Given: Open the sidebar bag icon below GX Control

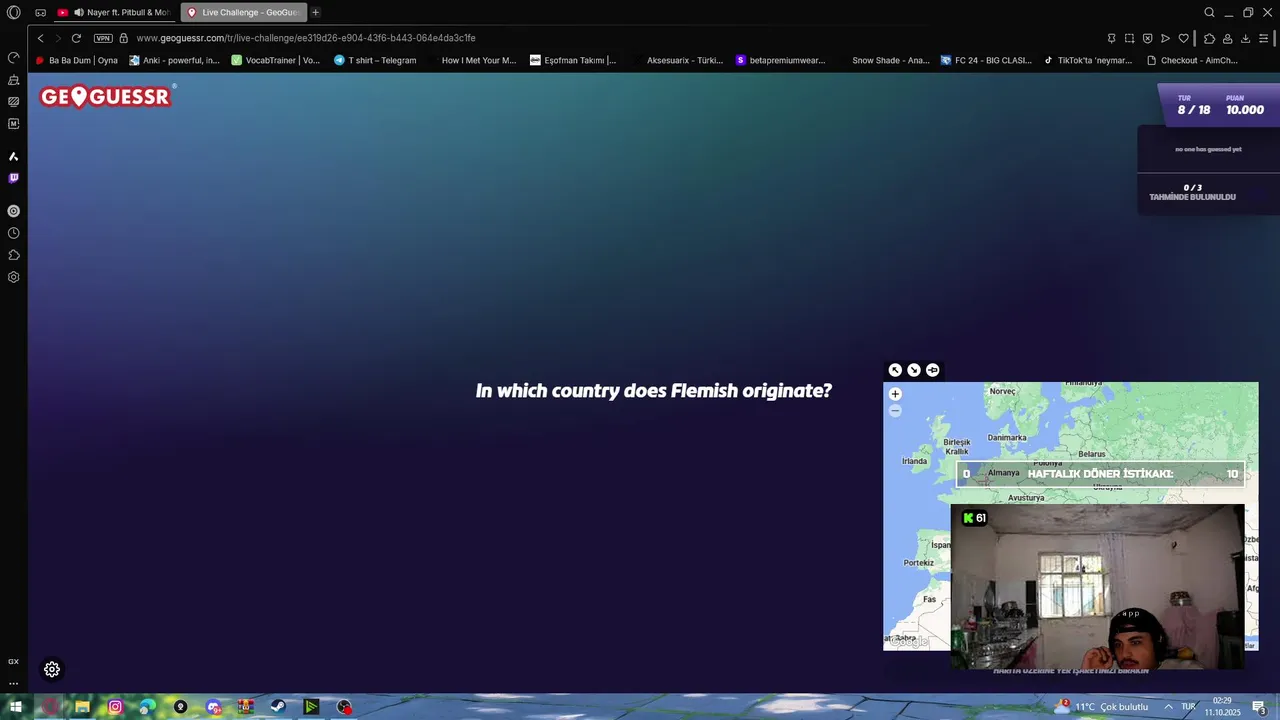Looking at the screenshot, I should pos(14,80).
